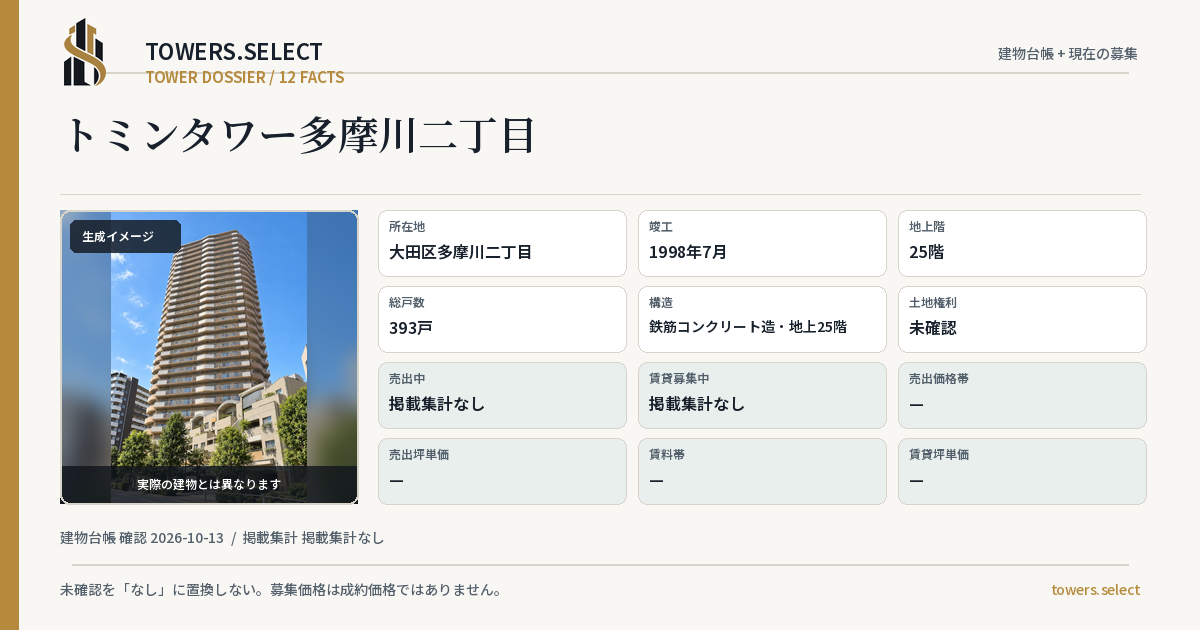Select the 賃料帯 card
Screen dimensions: 1200x630
762,471
